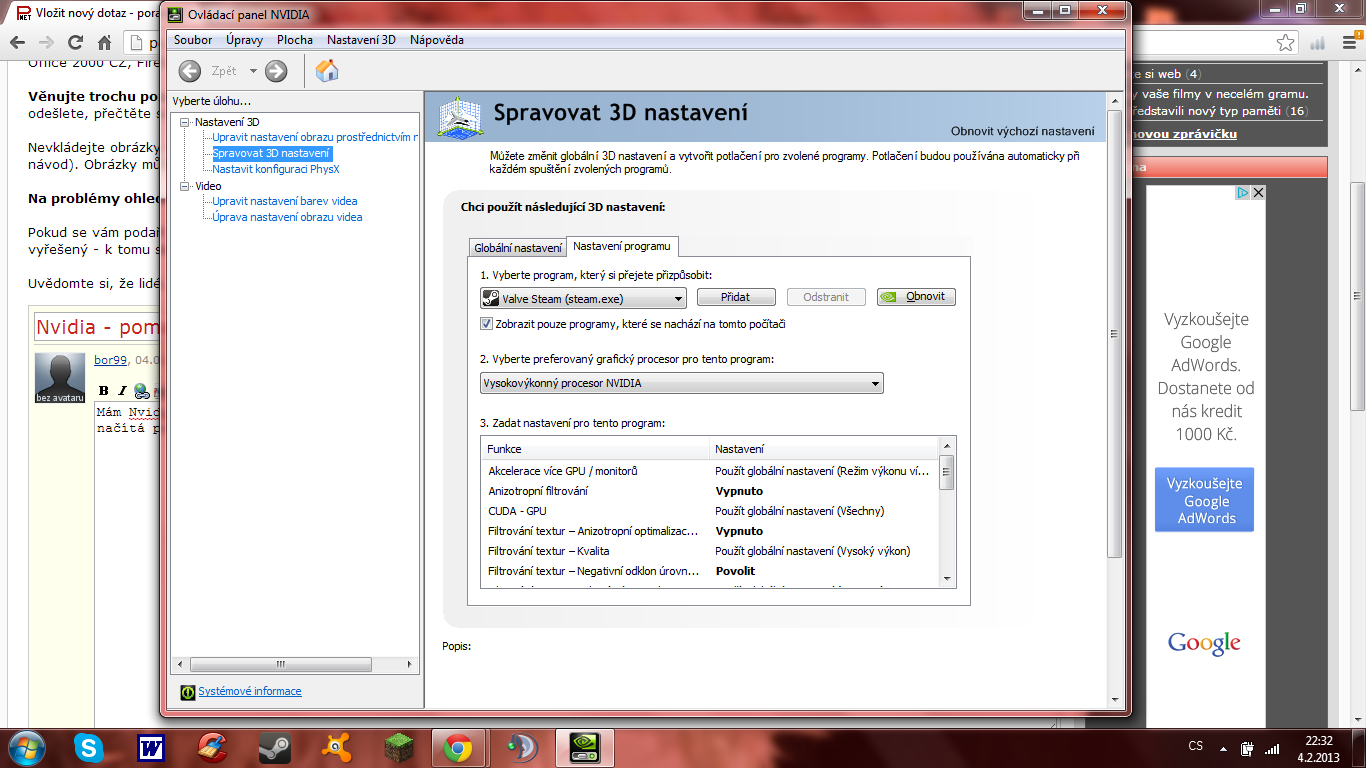Go back with the Zpět arrow button

pyautogui.click(x=190, y=71)
